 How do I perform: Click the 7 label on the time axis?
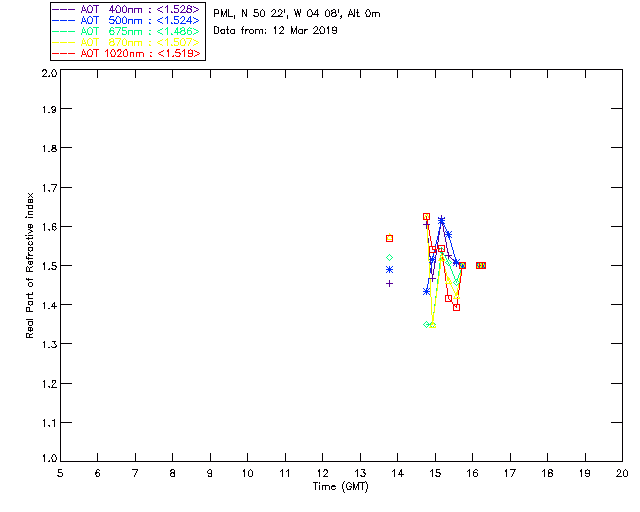[135, 473]
